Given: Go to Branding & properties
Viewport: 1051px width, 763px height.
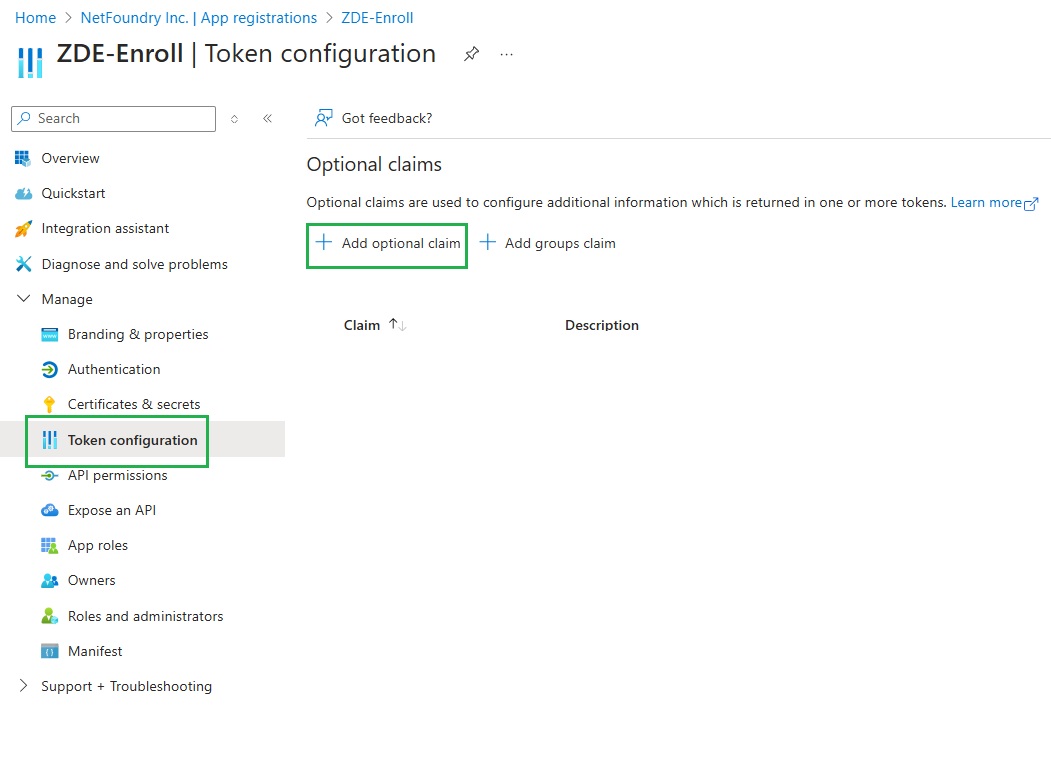Looking at the screenshot, I should coord(138,335).
